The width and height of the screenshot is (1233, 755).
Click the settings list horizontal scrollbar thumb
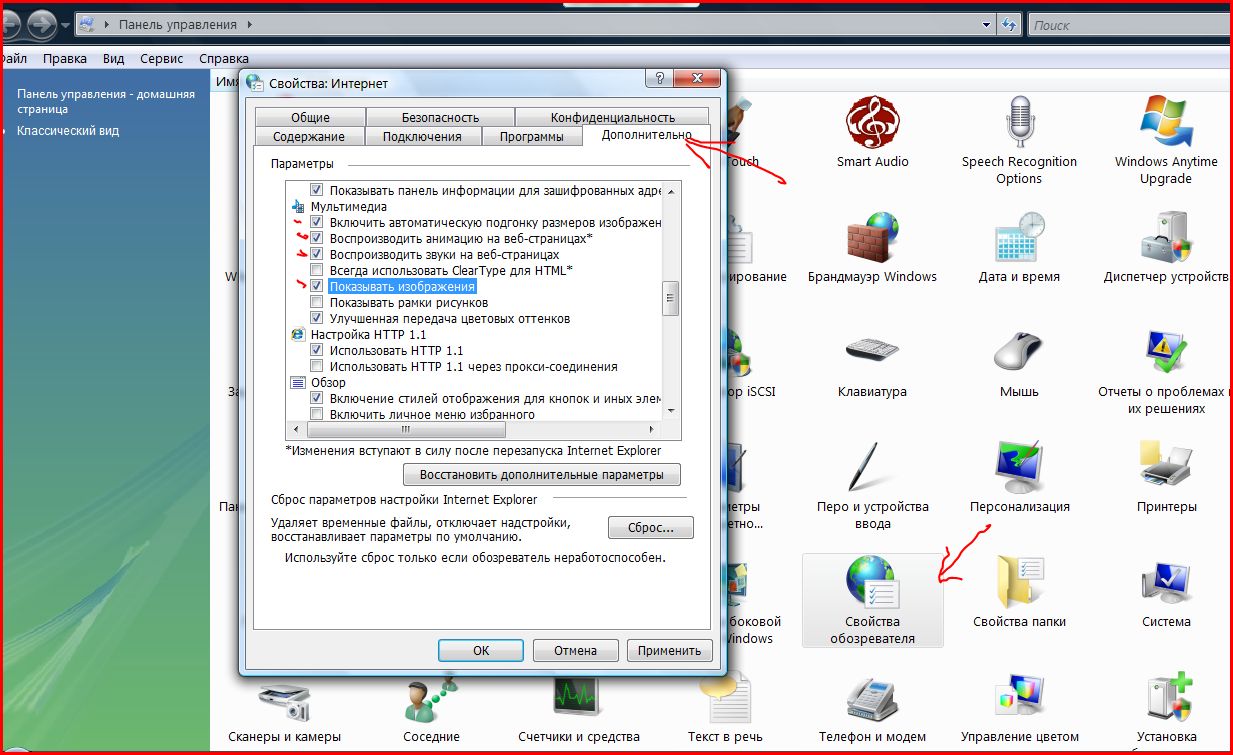pyautogui.click(x=406, y=429)
